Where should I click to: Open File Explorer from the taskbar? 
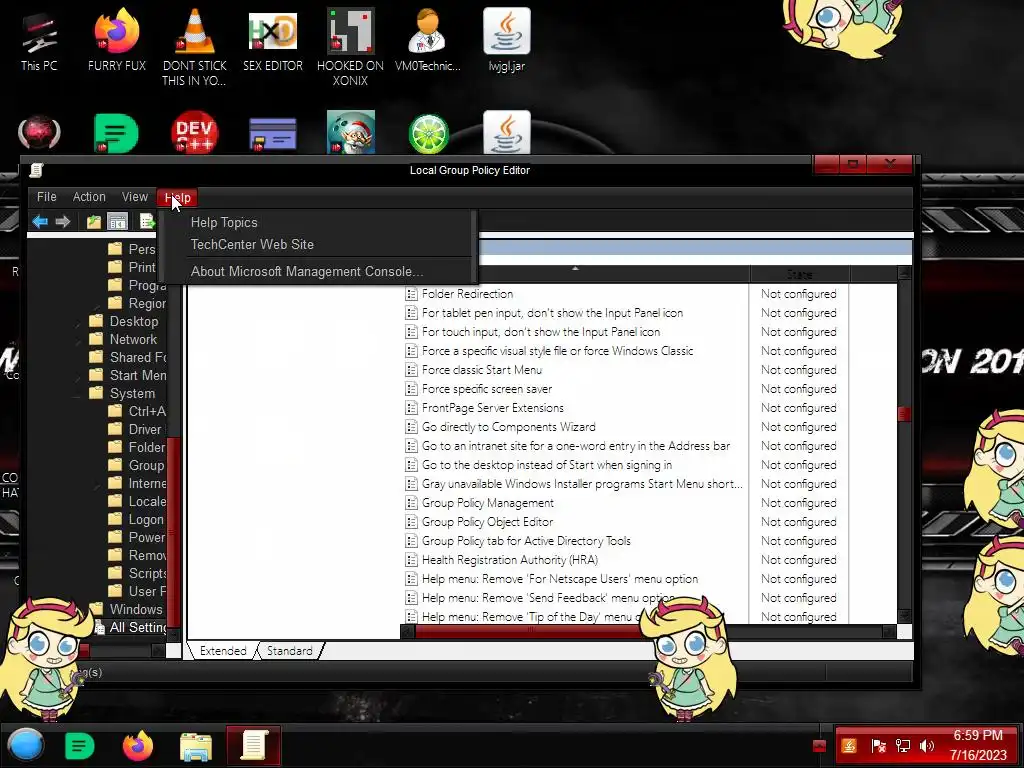coord(196,746)
